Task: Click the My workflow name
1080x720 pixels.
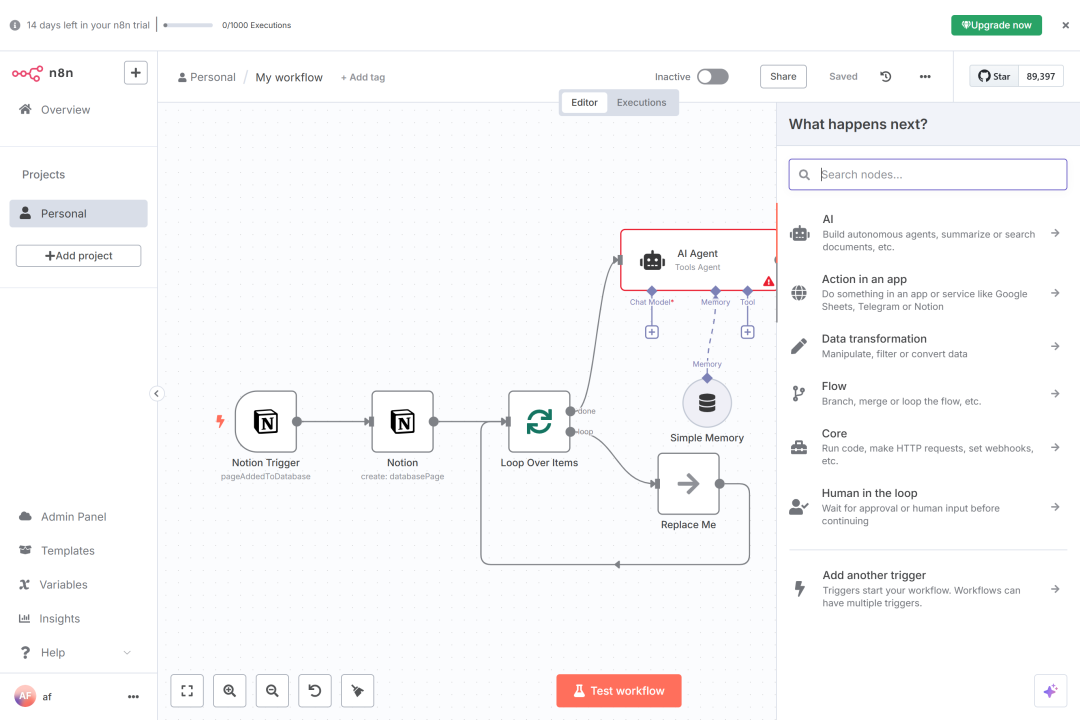Action: [289, 77]
